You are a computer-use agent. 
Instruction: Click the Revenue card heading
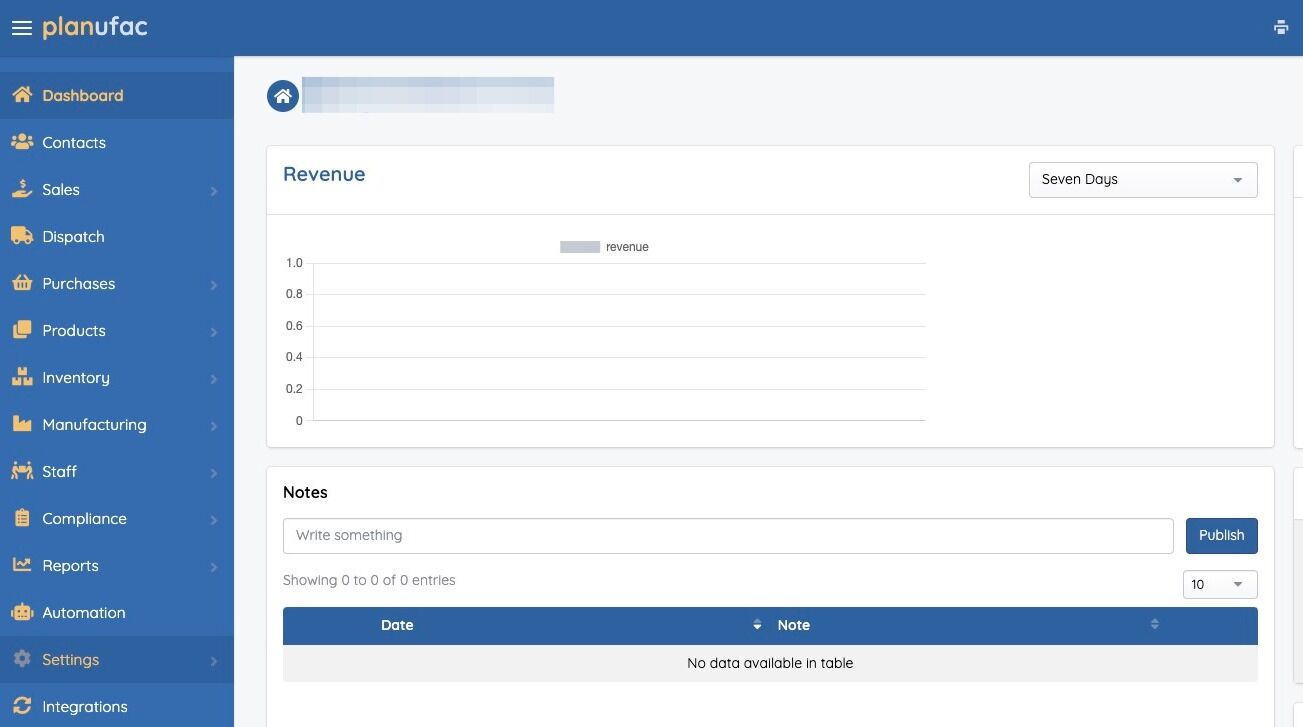pyautogui.click(x=324, y=174)
